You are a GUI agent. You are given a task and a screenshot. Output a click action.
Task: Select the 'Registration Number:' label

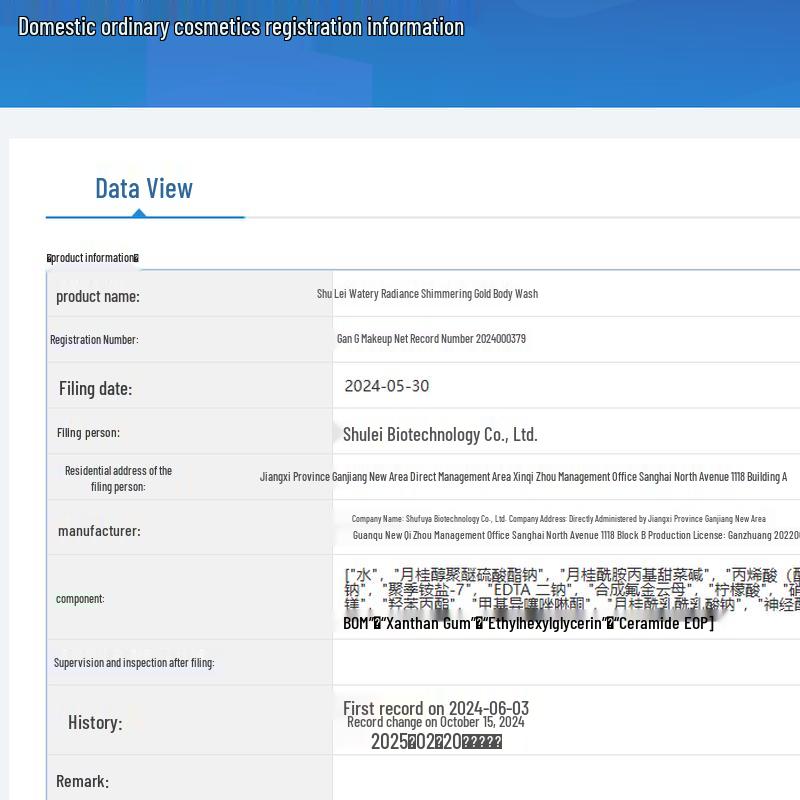pos(94,340)
